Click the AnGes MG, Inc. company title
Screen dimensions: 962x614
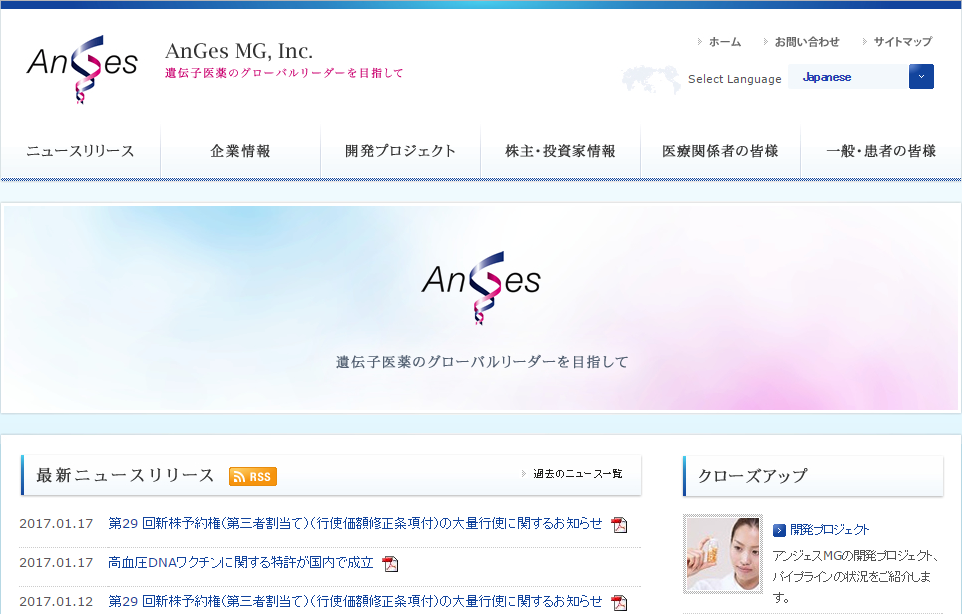[239, 51]
